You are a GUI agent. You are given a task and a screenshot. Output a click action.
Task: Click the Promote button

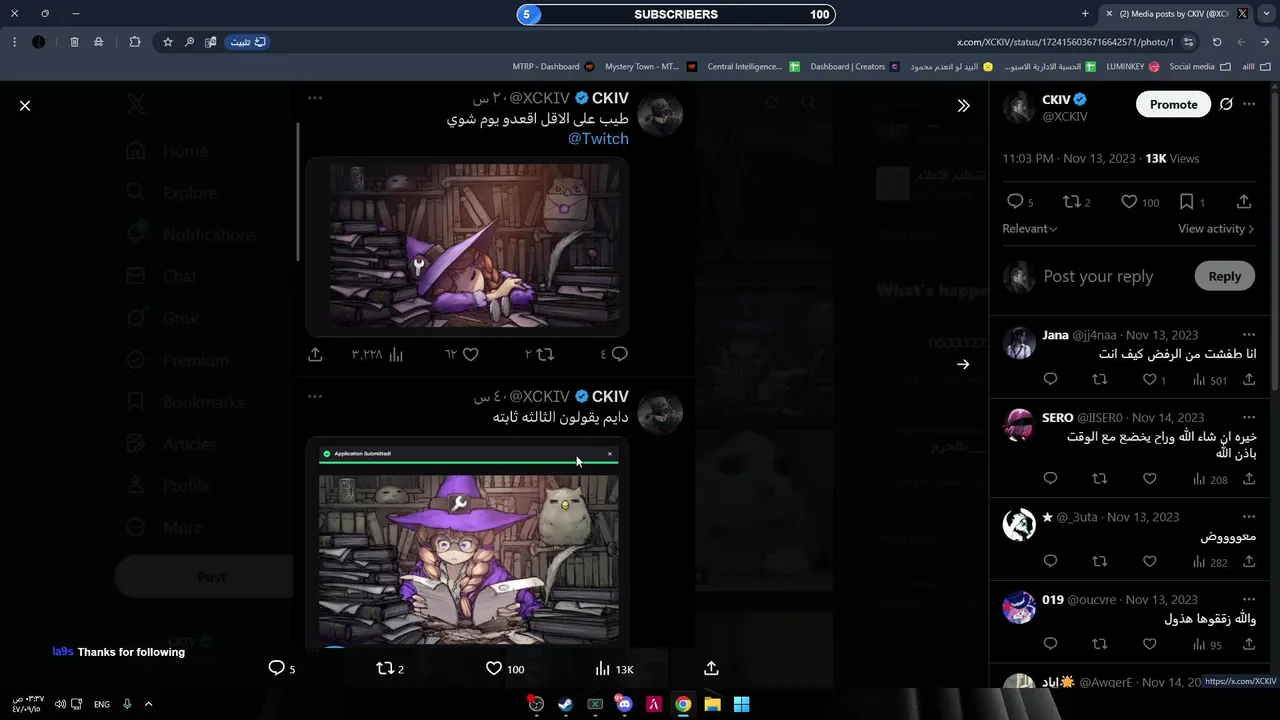[1173, 104]
